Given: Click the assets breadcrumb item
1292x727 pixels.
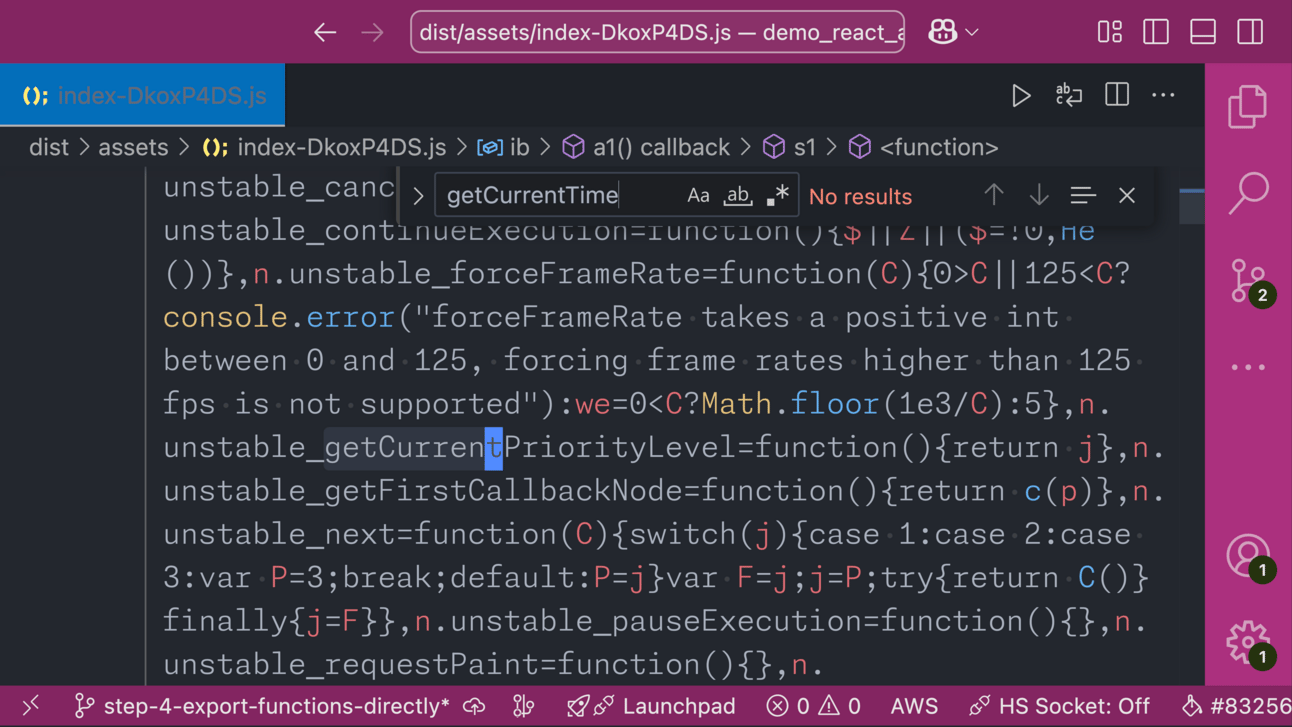Looking at the screenshot, I should coord(133,147).
